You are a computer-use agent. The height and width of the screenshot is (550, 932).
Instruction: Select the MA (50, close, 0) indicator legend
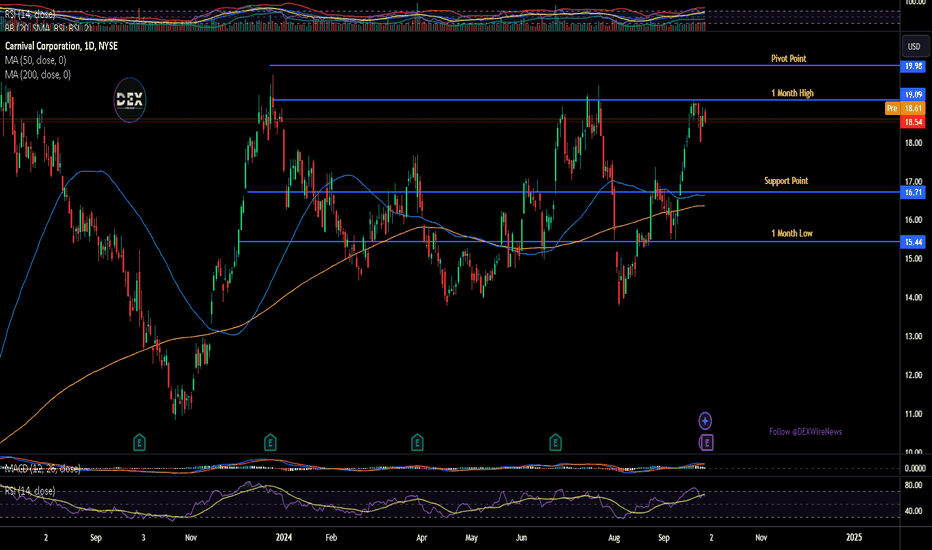[36, 60]
